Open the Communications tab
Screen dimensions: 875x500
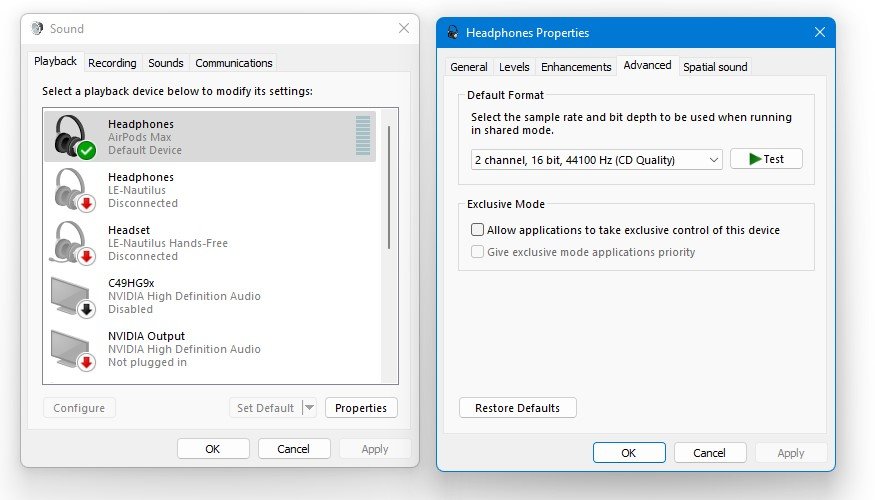[x=234, y=63]
